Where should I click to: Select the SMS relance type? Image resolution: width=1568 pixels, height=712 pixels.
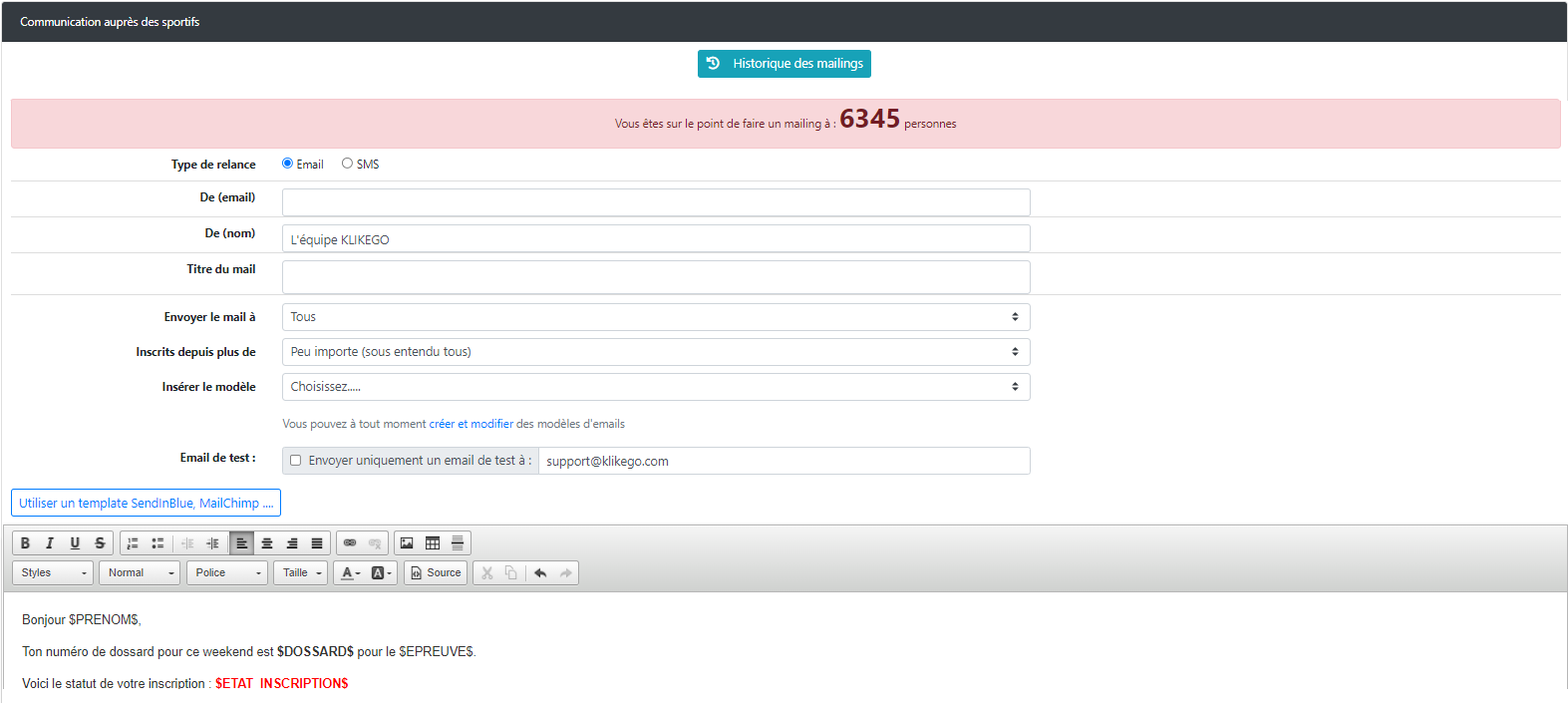point(347,164)
